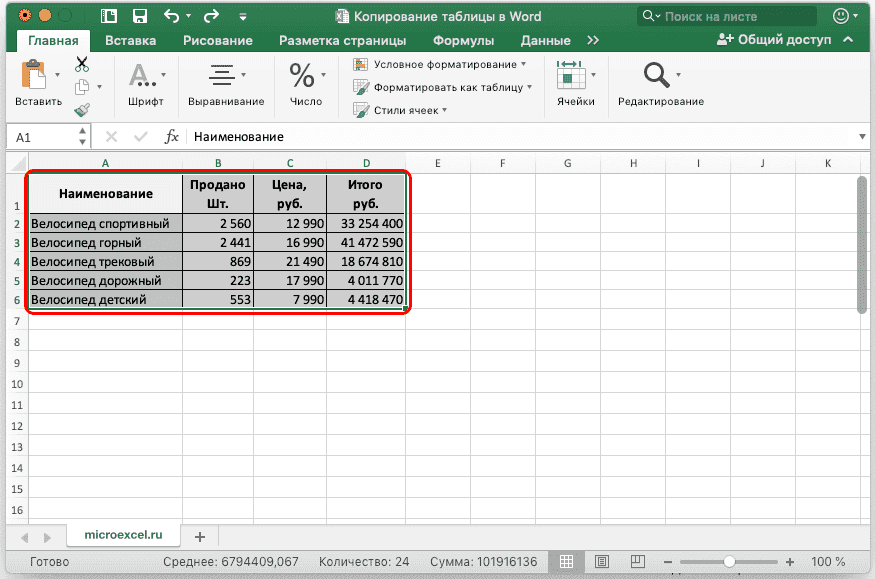875x579 pixels.
Task: Click the Format Painter brush icon
Action: (x=82, y=110)
